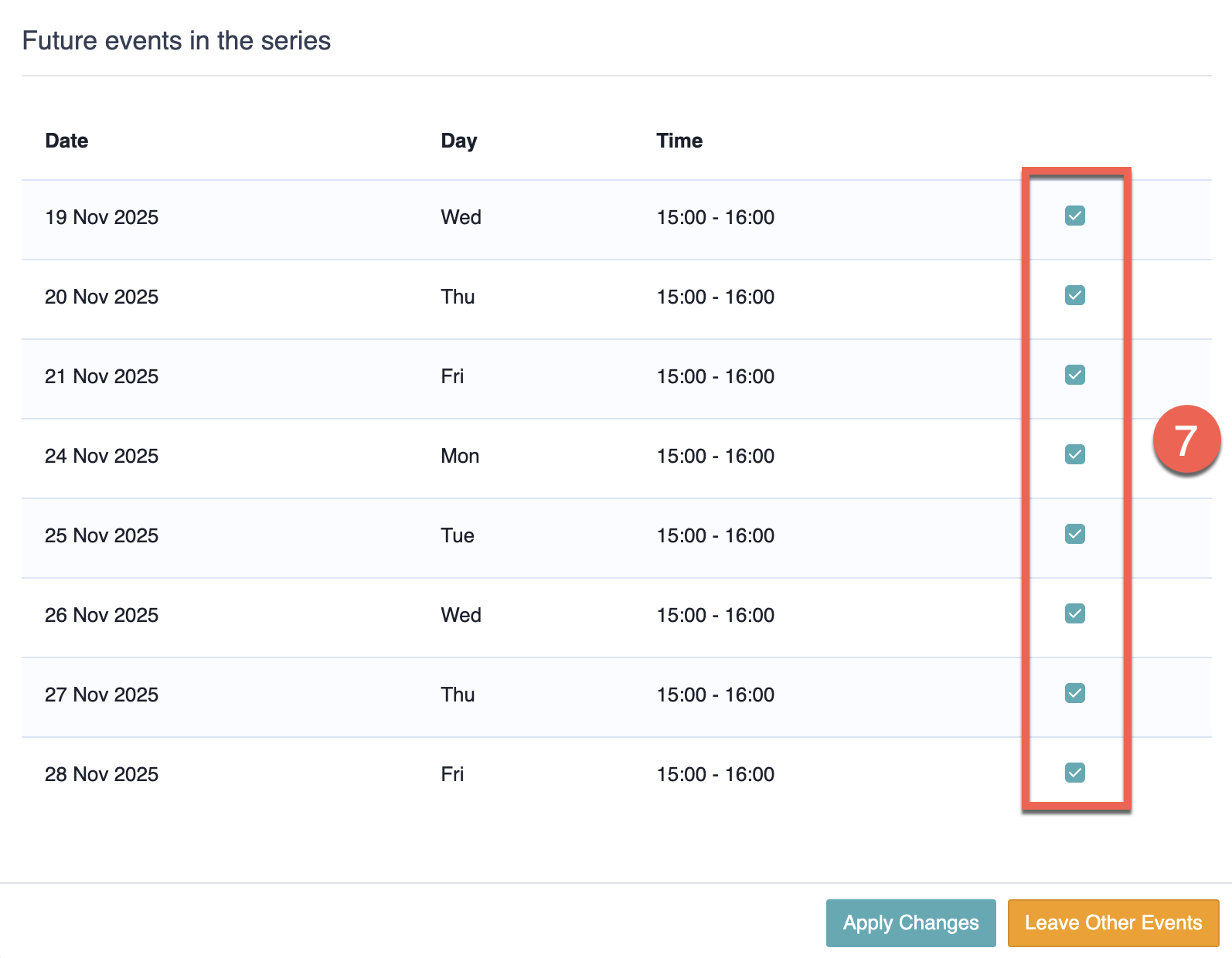Click the Mon day cell

(460, 456)
